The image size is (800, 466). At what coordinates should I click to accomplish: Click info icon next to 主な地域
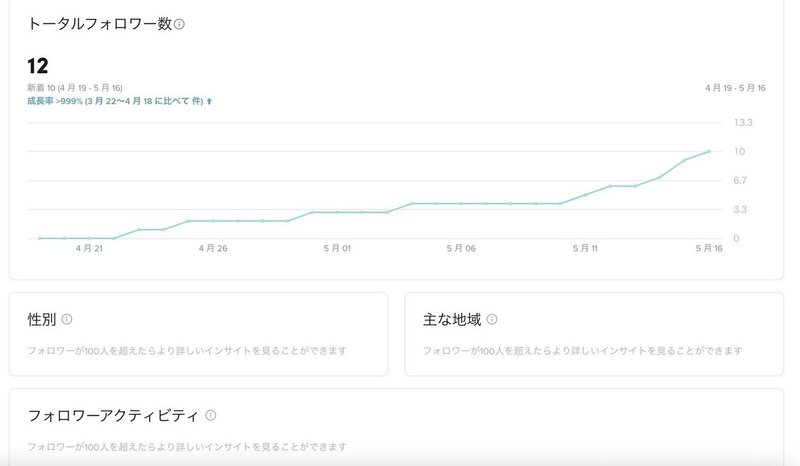tap(492, 319)
